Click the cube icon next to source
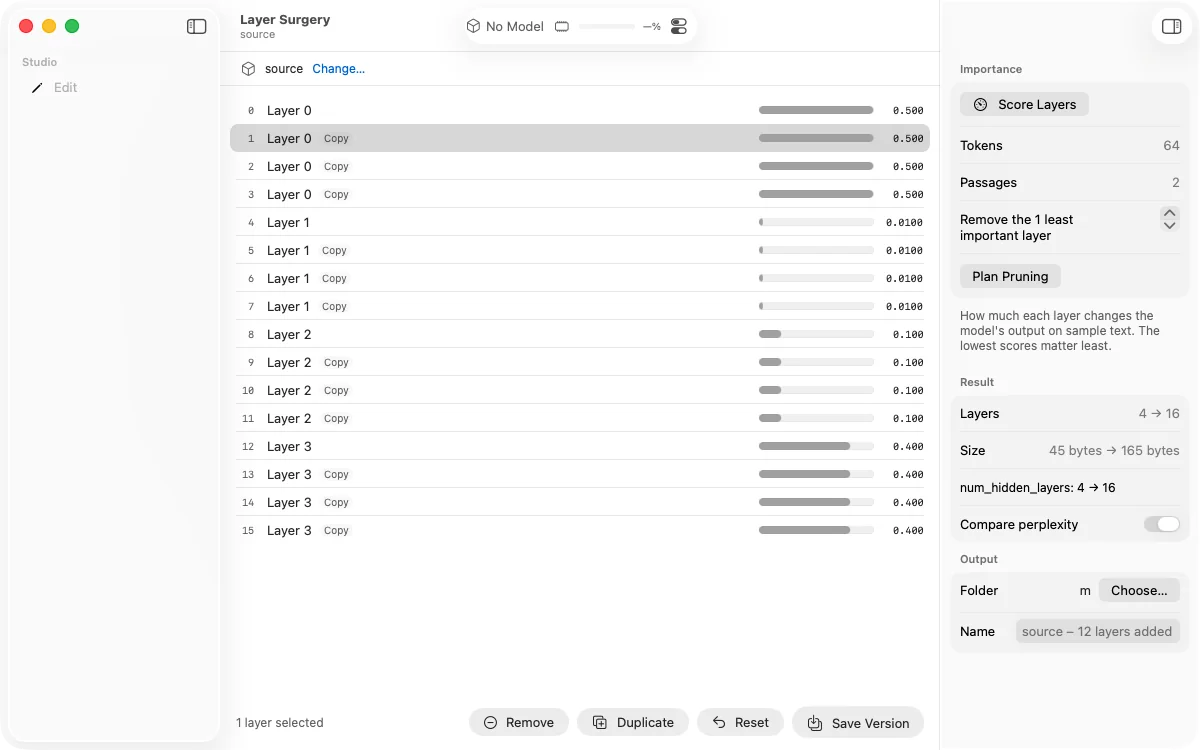Screen dimensions: 1200x750 point(248,69)
